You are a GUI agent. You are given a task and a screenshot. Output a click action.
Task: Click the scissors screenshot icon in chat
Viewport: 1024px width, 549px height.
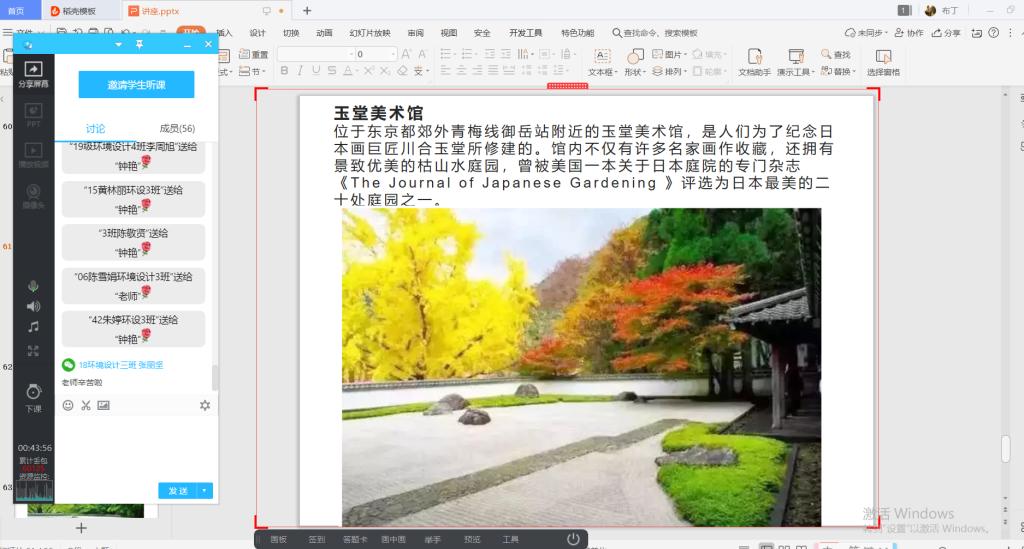(x=86, y=405)
